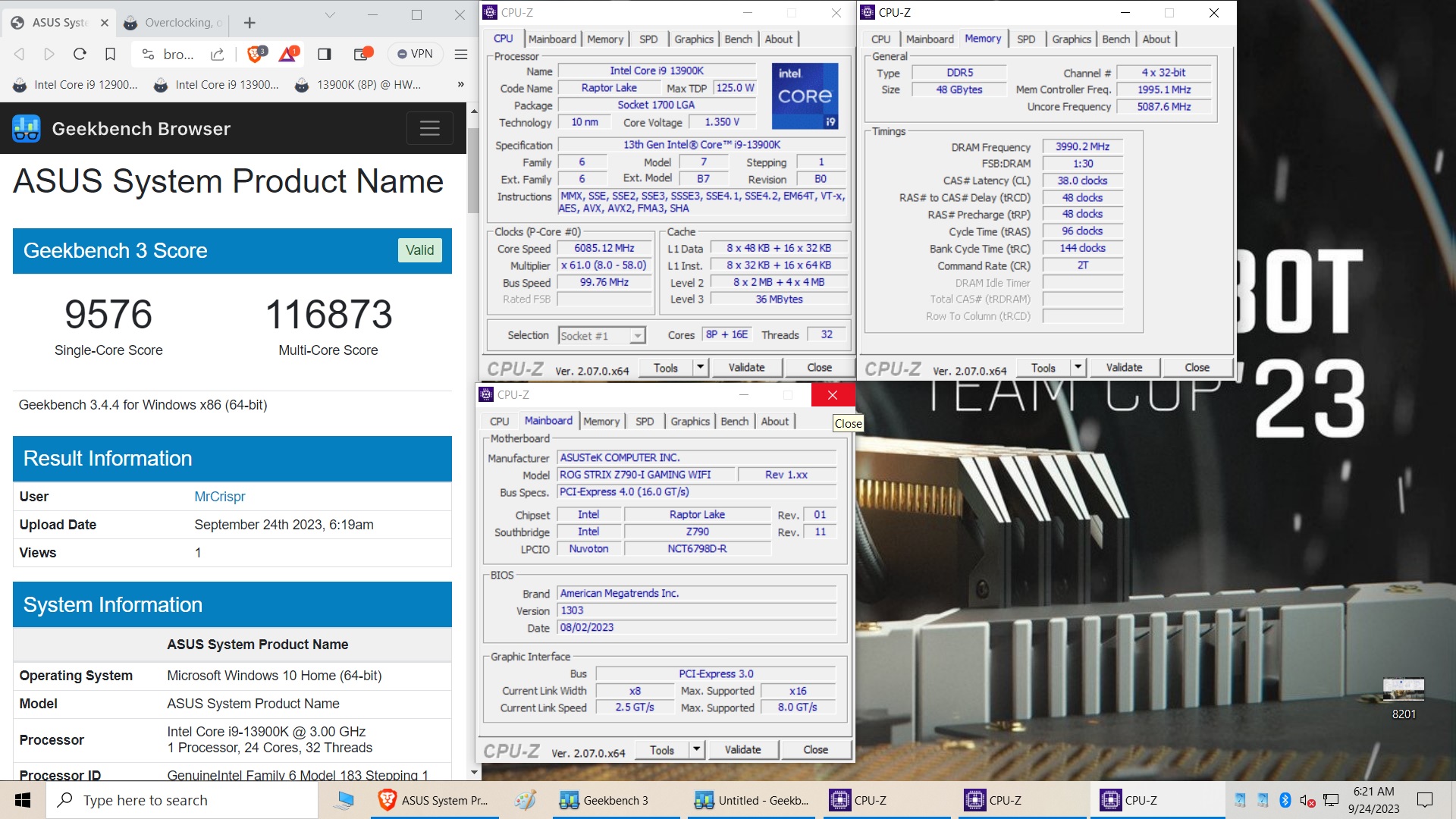Go forward in browser history
The width and height of the screenshot is (1456, 819).
49,54
